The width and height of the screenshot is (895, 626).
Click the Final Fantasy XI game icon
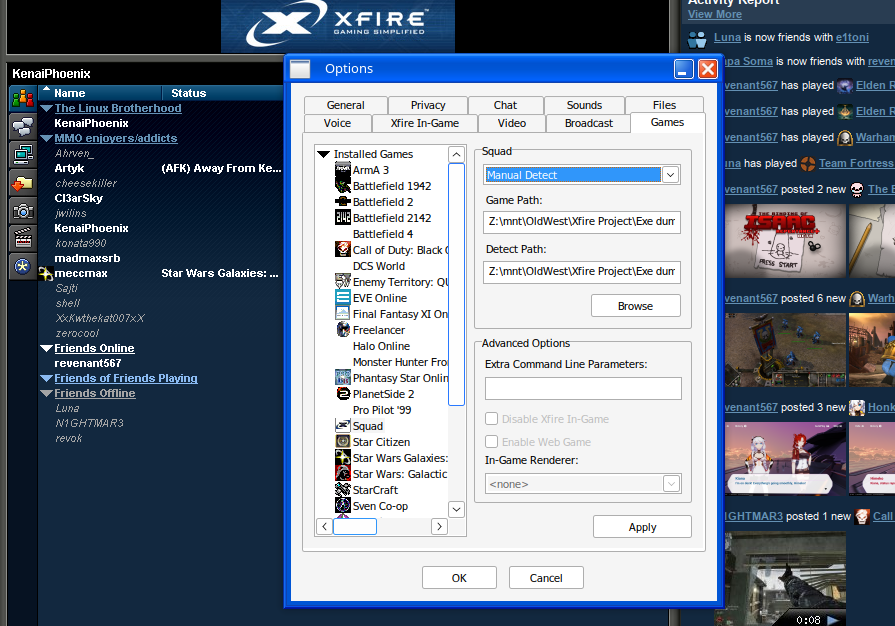[342, 313]
